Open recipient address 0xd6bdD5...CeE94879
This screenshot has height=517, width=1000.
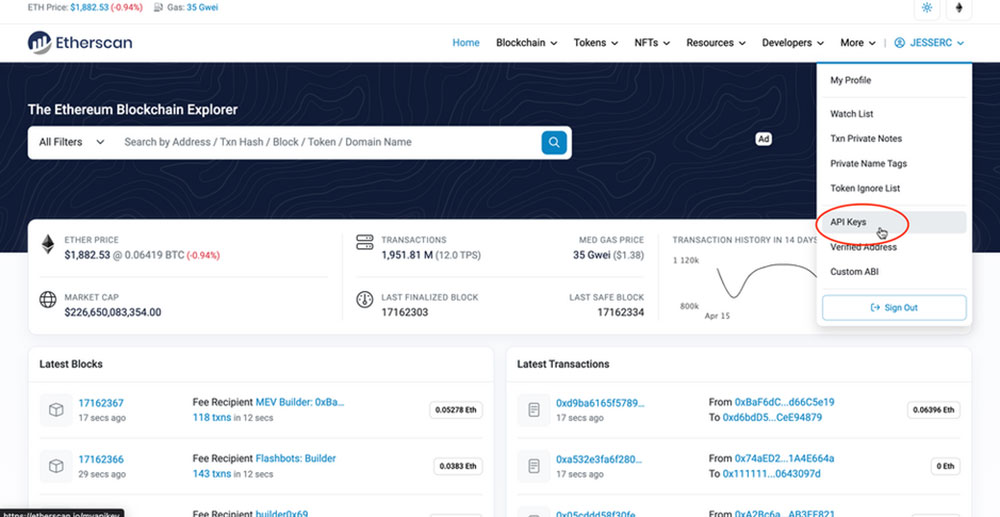(x=772, y=418)
